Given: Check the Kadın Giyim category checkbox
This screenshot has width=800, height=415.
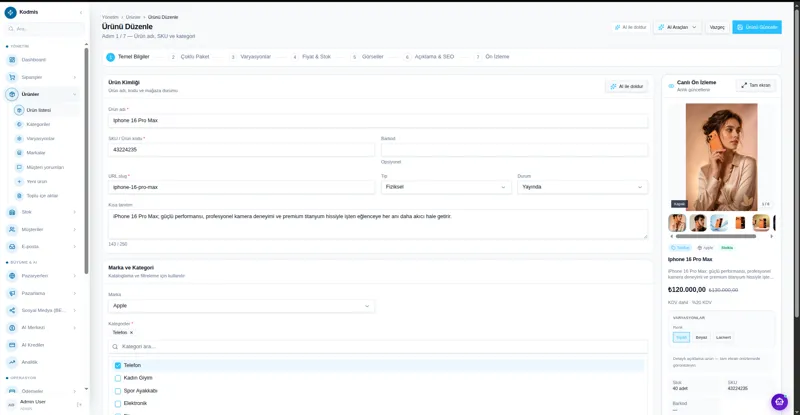Looking at the screenshot, I should click(x=118, y=378).
